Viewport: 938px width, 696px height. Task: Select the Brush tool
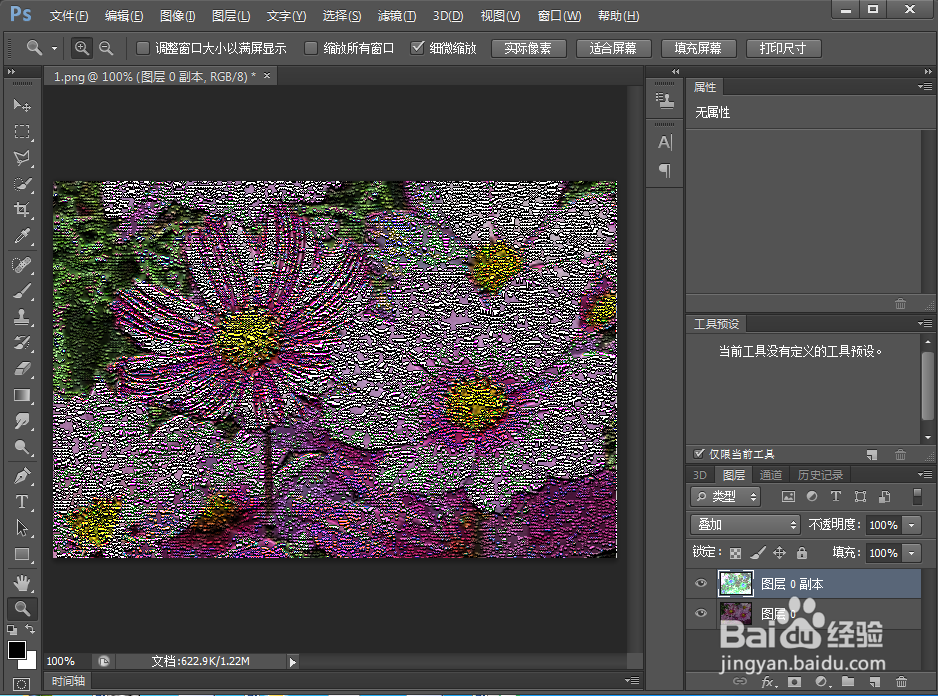pos(22,291)
